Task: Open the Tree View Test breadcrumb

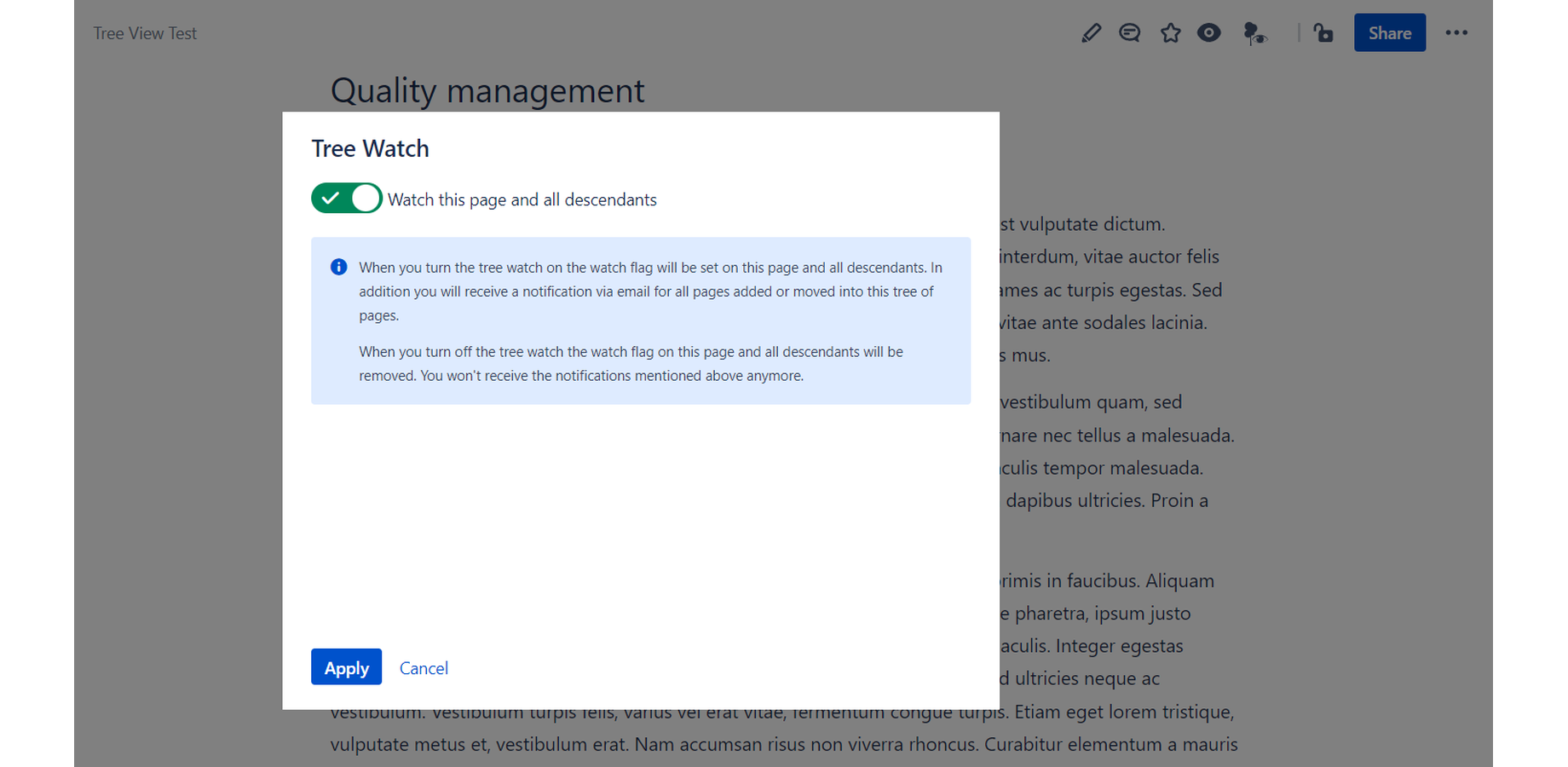Action: (x=145, y=32)
